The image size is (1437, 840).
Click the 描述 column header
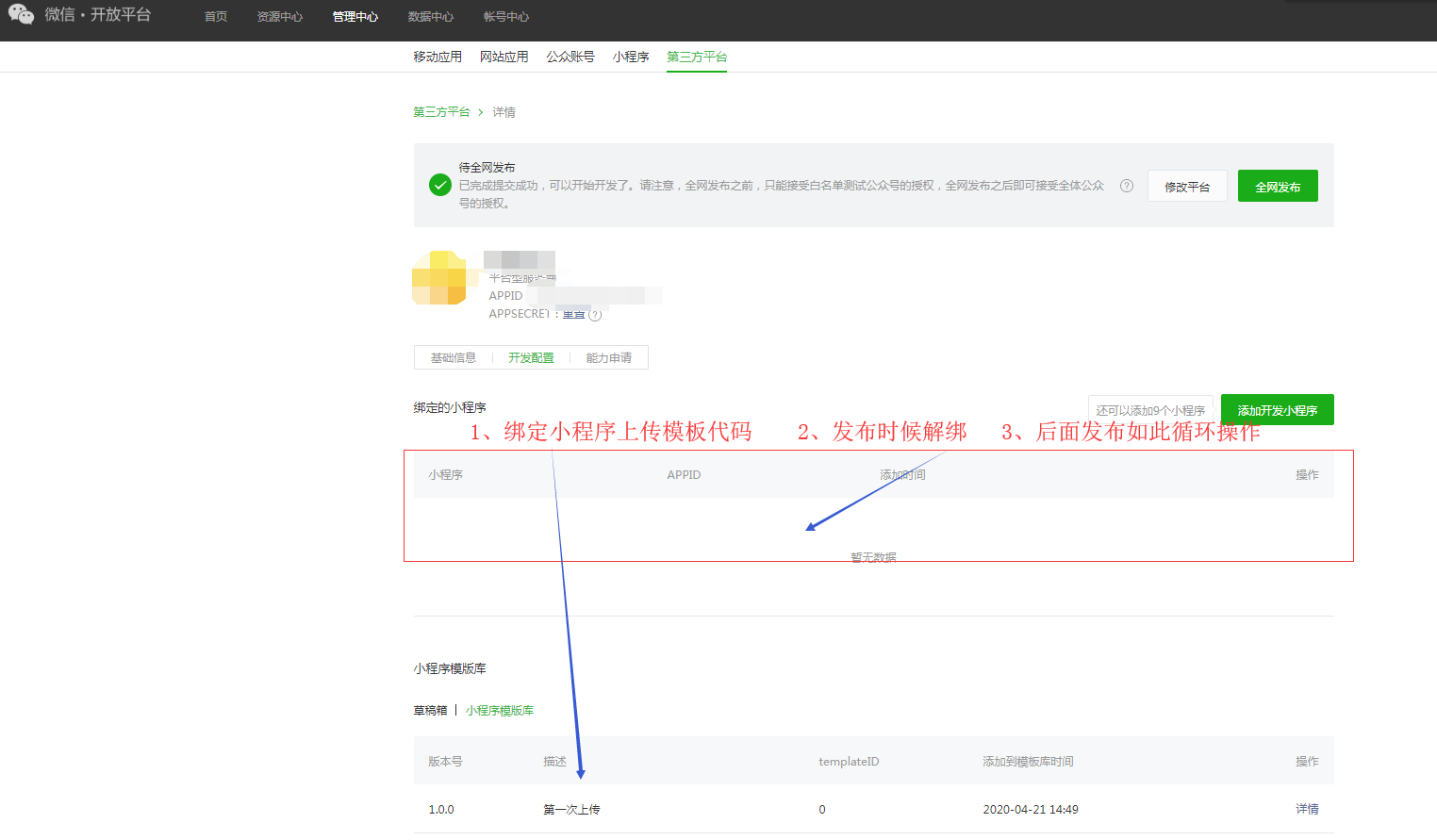(x=555, y=762)
